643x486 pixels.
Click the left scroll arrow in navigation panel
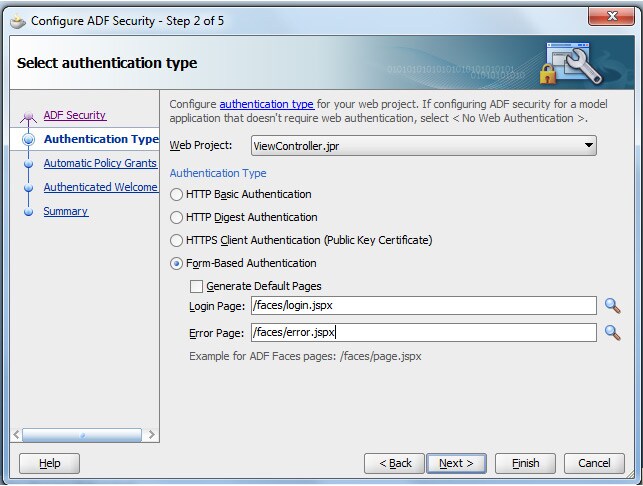point(16,435)
